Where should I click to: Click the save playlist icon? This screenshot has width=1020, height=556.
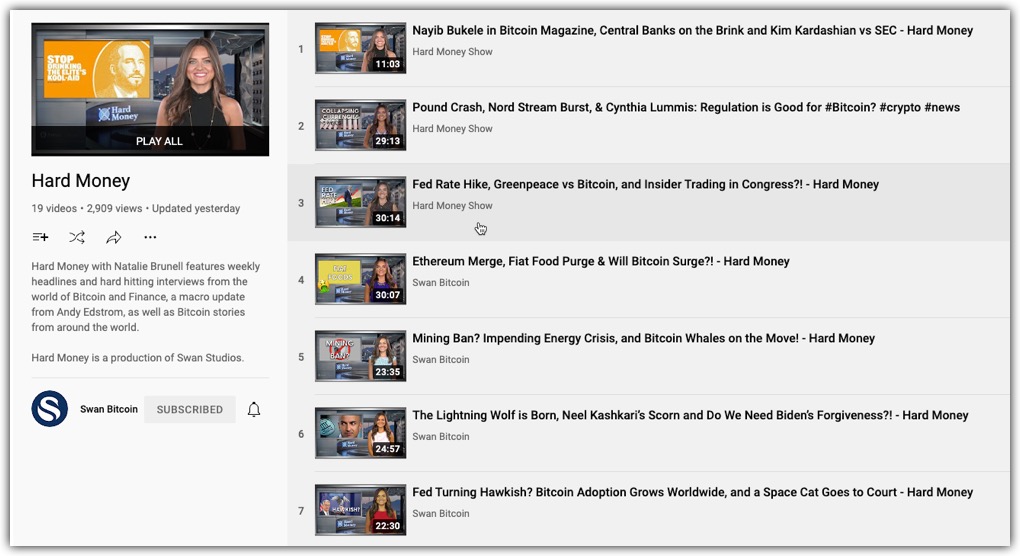click(40, 237)
